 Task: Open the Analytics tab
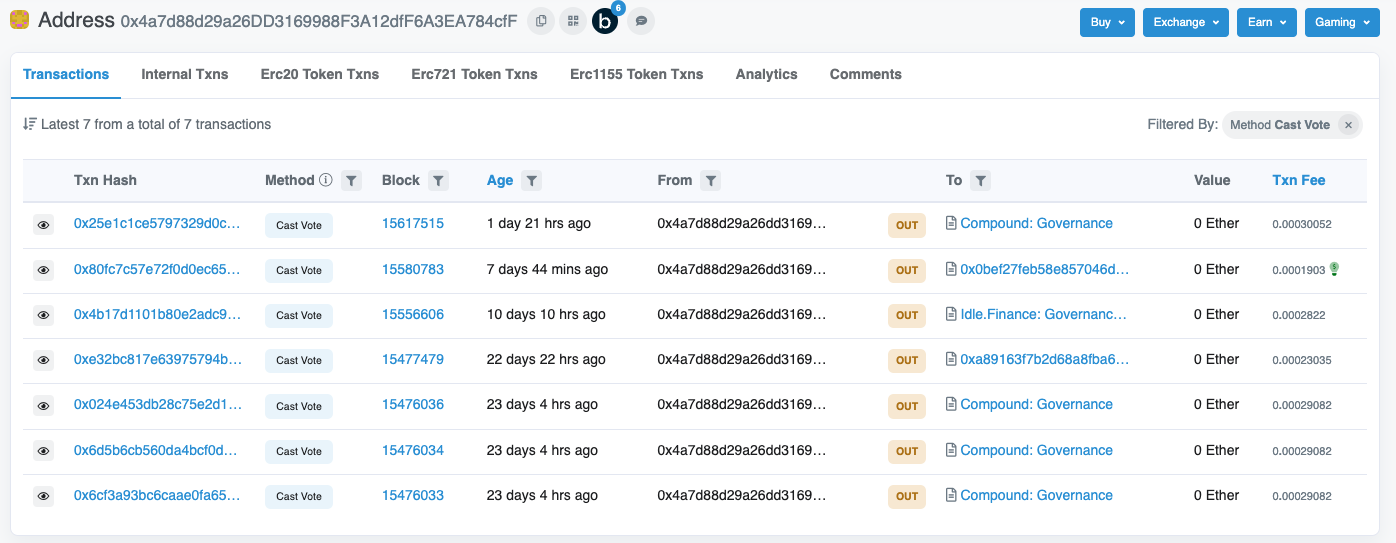767,74
